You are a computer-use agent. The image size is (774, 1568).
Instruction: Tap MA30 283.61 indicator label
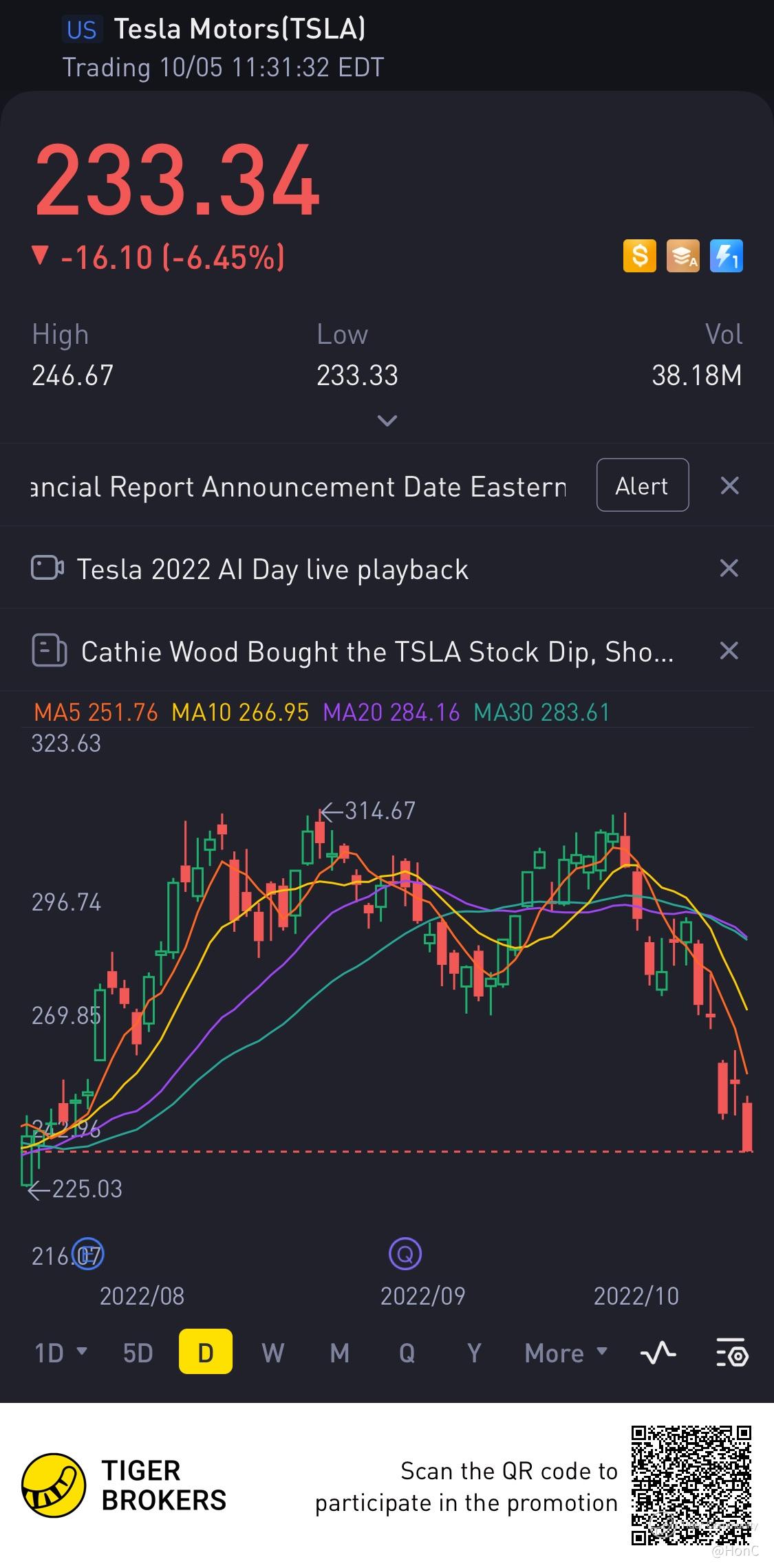[542, 712]
